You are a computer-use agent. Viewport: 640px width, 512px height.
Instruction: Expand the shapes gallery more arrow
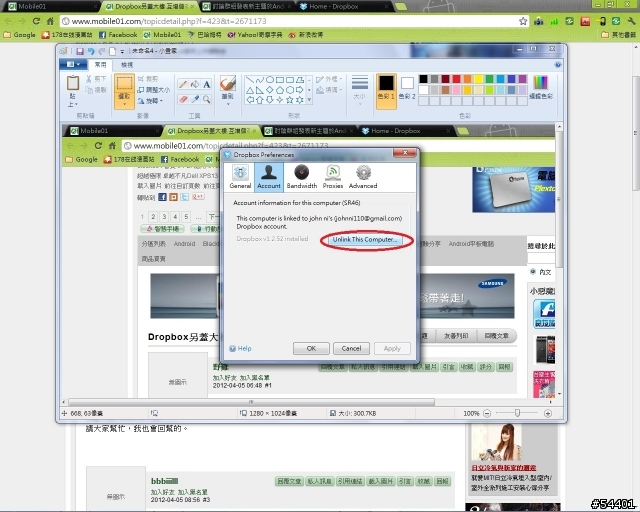[309, 100]
